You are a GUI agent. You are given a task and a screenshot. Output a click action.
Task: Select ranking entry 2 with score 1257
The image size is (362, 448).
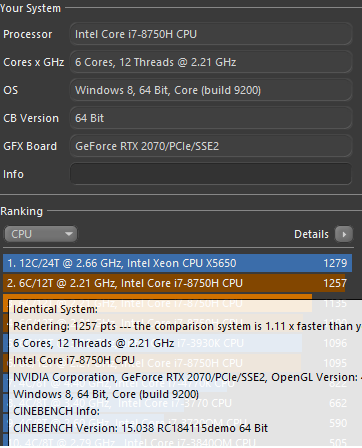(174, 283)
